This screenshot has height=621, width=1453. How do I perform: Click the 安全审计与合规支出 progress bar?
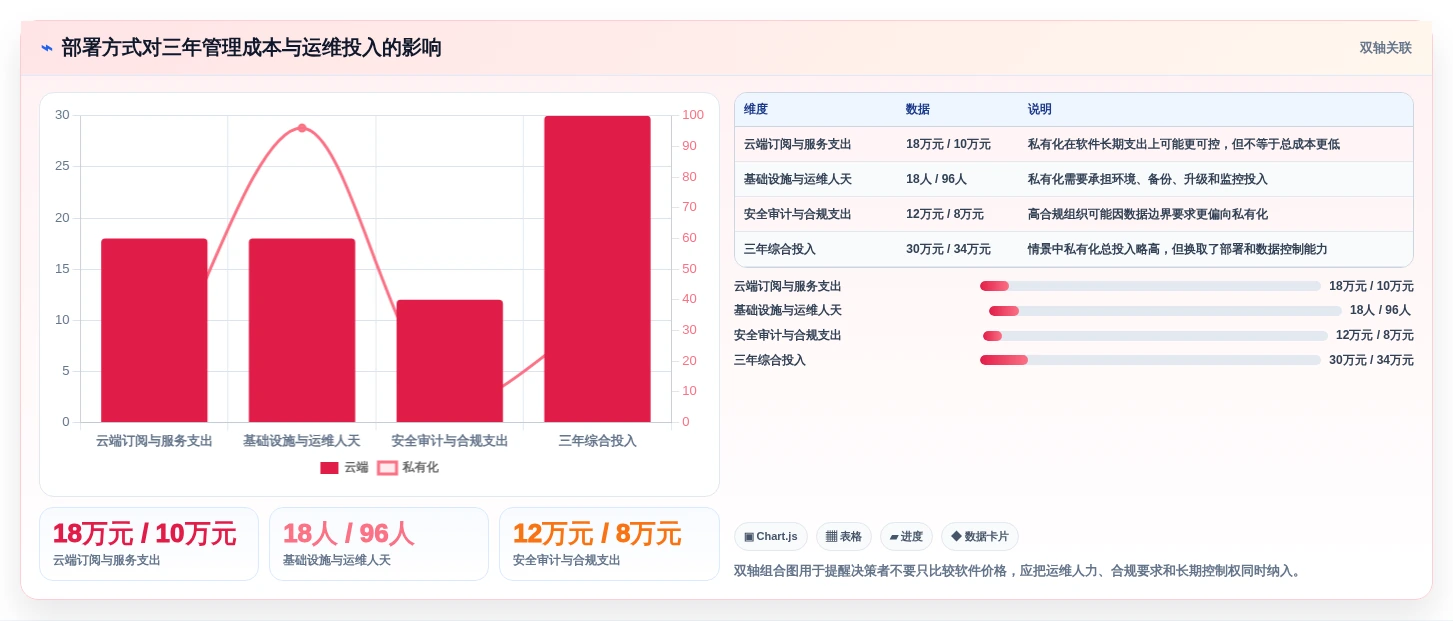click(1155, 336)
